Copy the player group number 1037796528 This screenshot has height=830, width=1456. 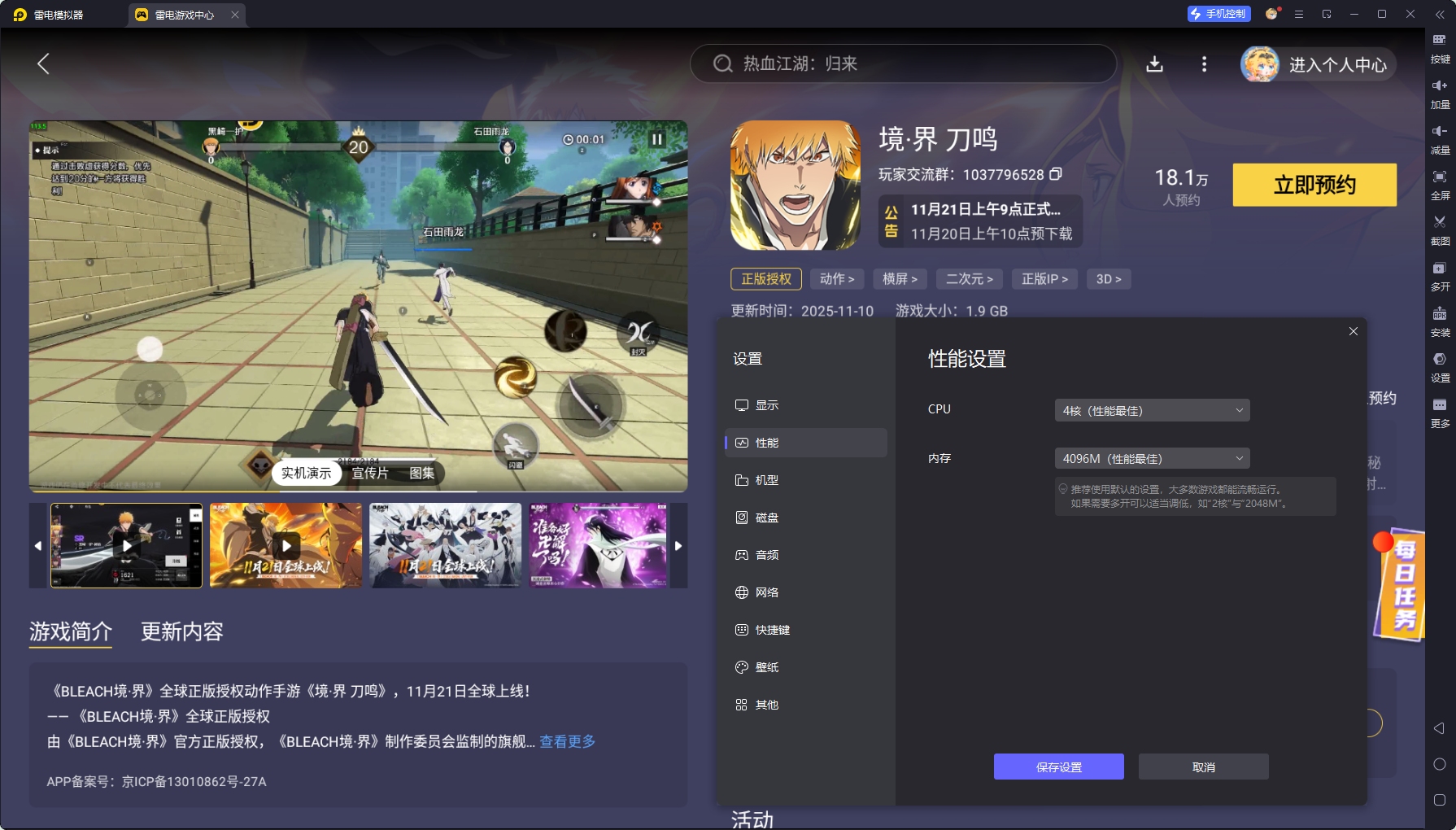pos(1056,174)
